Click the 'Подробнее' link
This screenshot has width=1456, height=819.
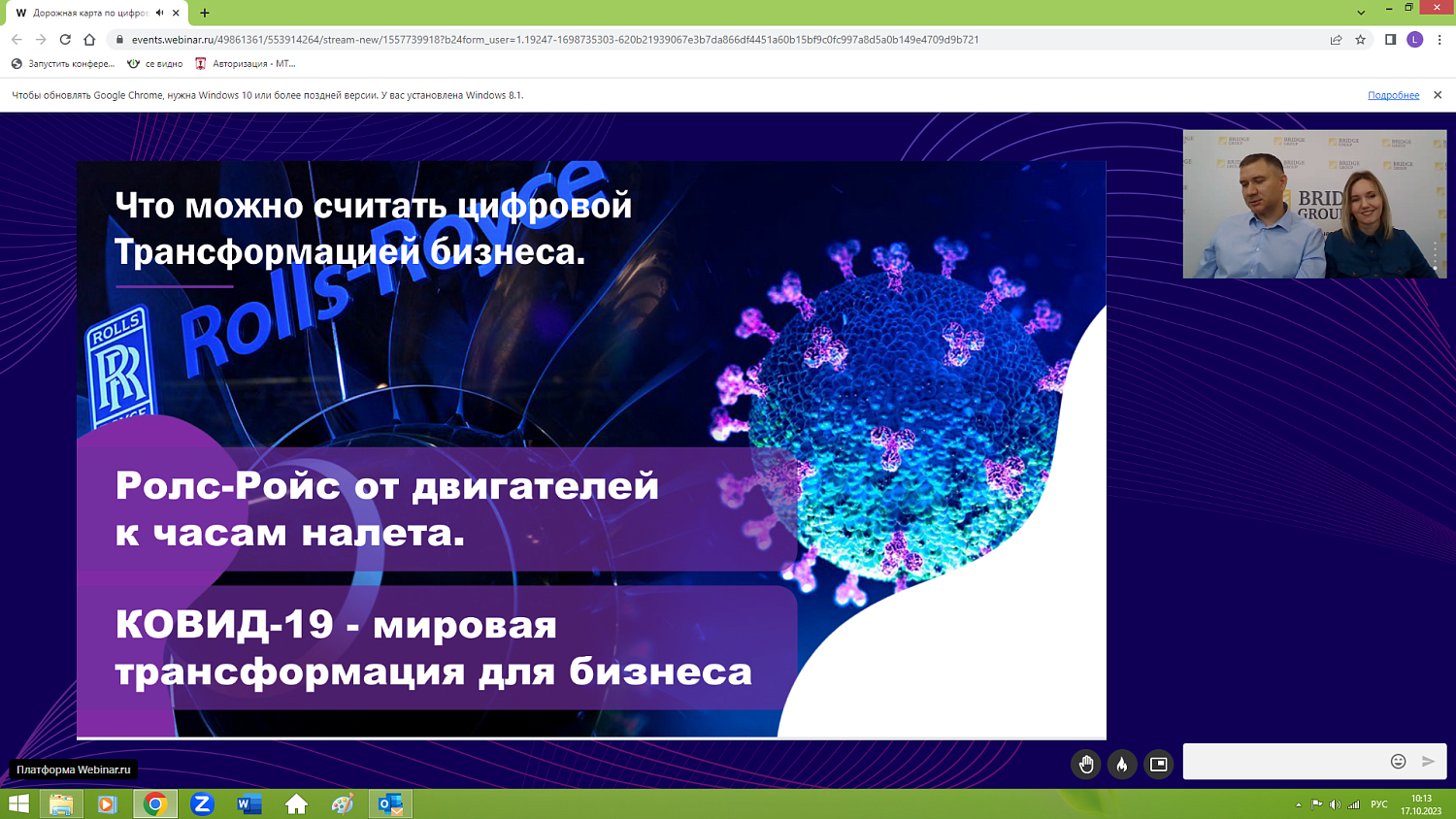(x=1393, y=95)
